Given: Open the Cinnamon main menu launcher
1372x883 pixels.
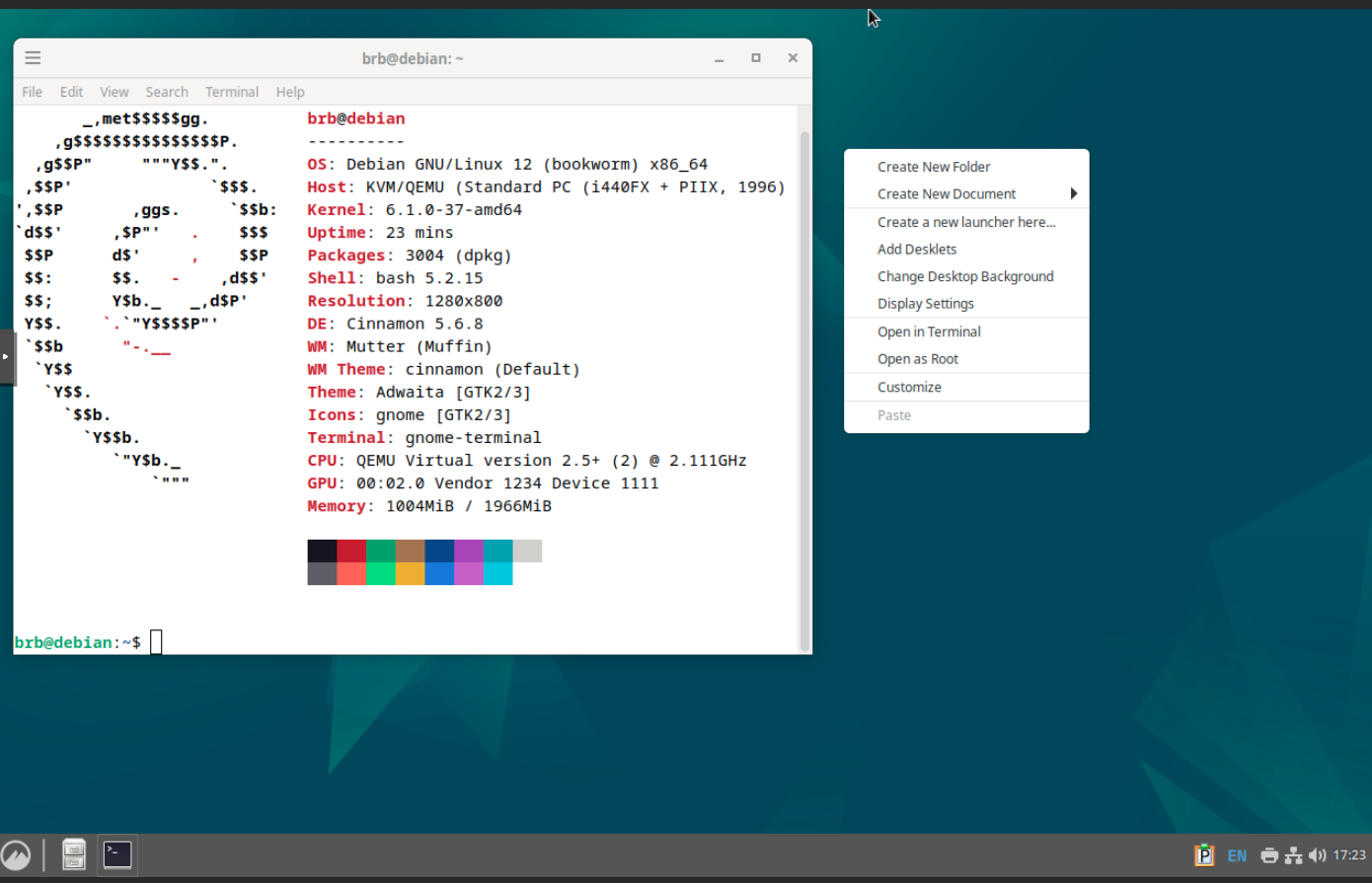Looking at the screenshot, I should (16, 855).
